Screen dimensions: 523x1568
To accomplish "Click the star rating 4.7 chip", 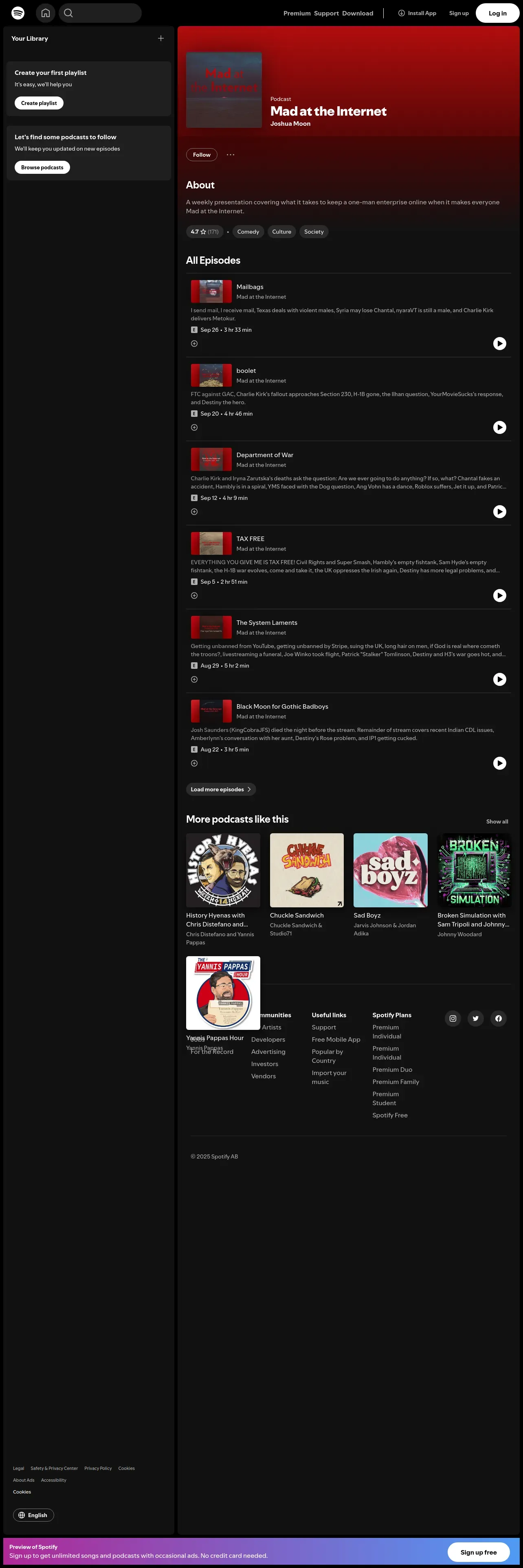I will point(204,231).
